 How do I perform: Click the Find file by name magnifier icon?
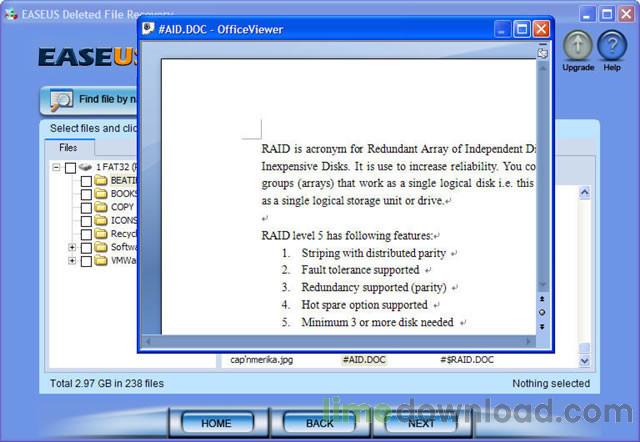coord(62,100)
